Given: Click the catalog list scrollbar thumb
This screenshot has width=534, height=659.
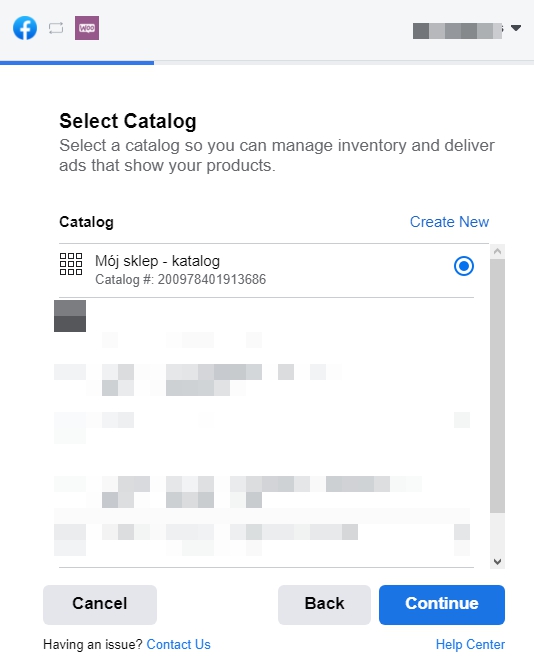Looking at the screenshot, I should (497, 386).
